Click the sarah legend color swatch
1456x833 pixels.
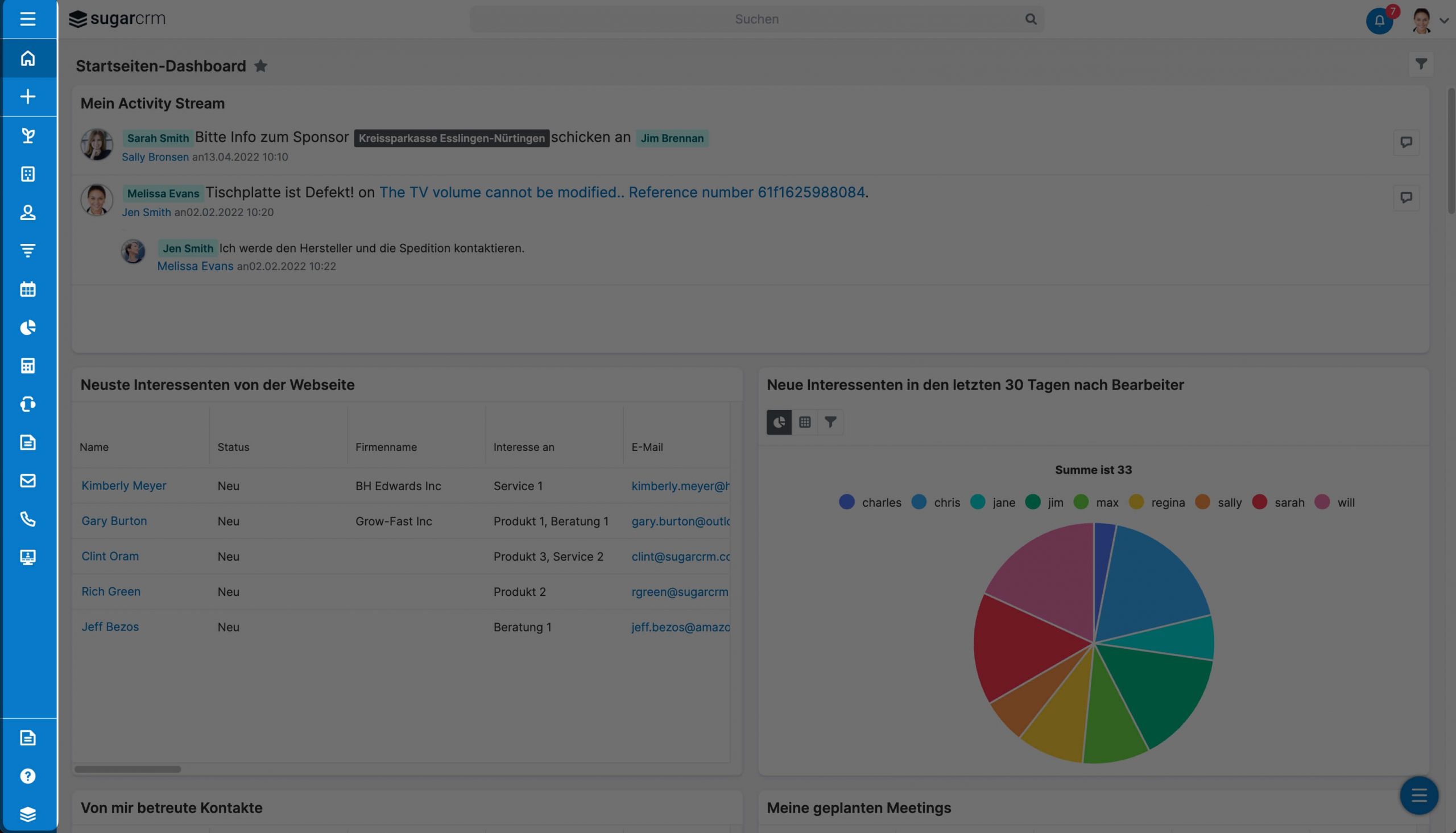point(1259,502)
